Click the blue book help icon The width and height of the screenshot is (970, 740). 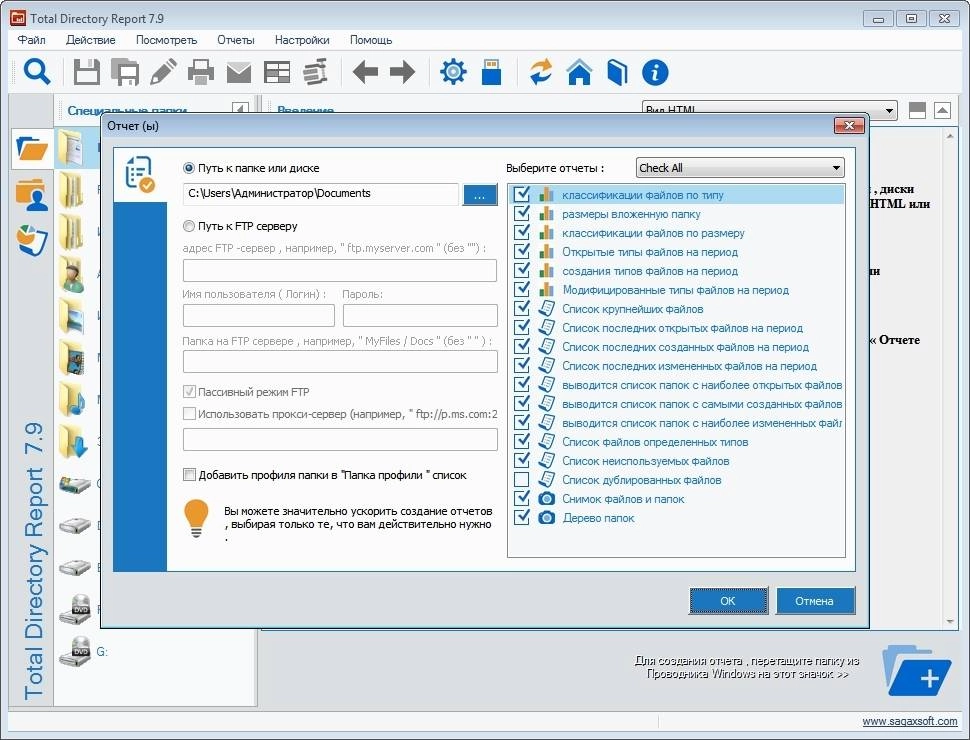point(617,72)
